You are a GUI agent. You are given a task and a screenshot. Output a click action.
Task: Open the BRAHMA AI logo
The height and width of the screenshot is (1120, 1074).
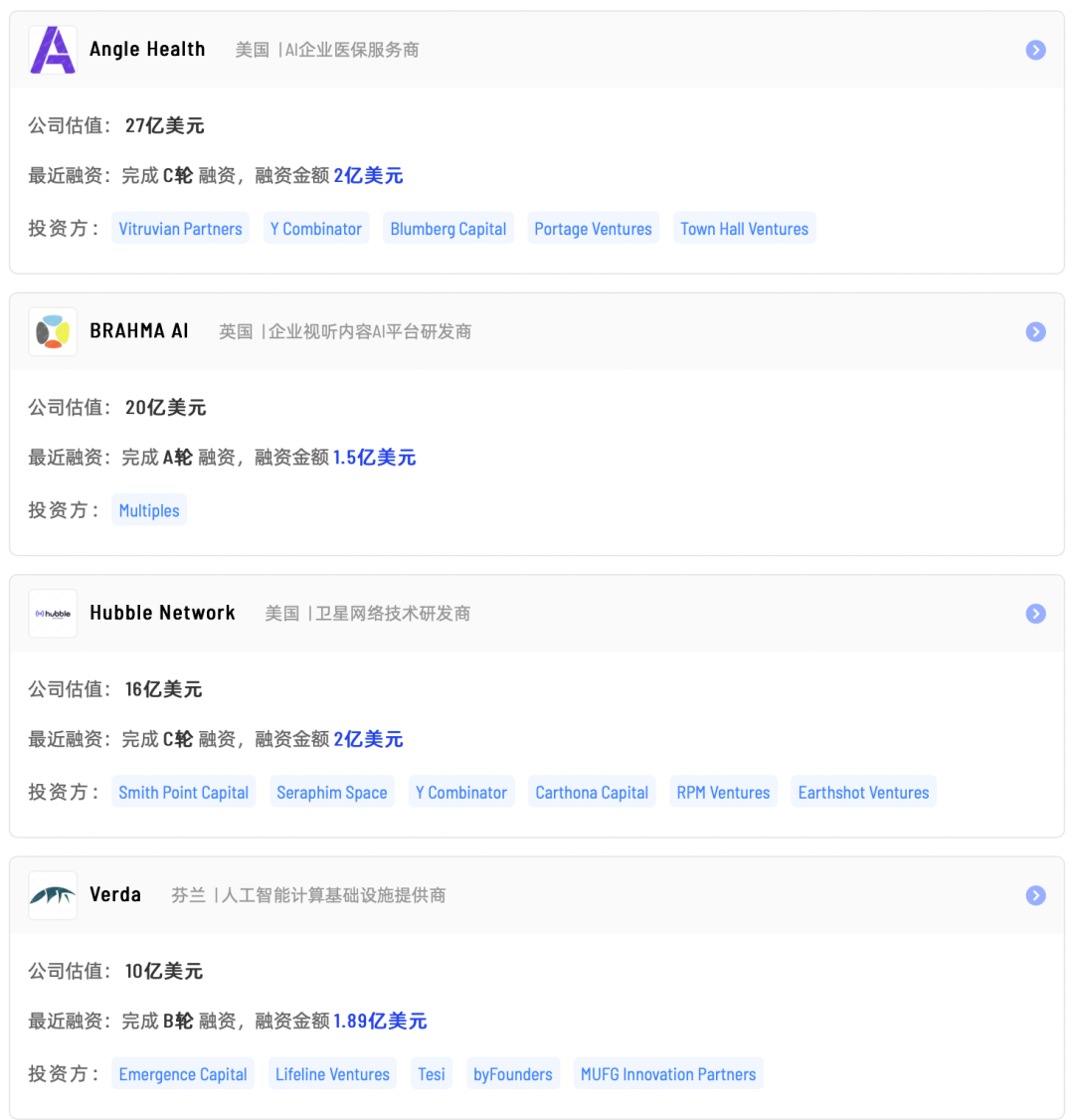tap(53, 332)
